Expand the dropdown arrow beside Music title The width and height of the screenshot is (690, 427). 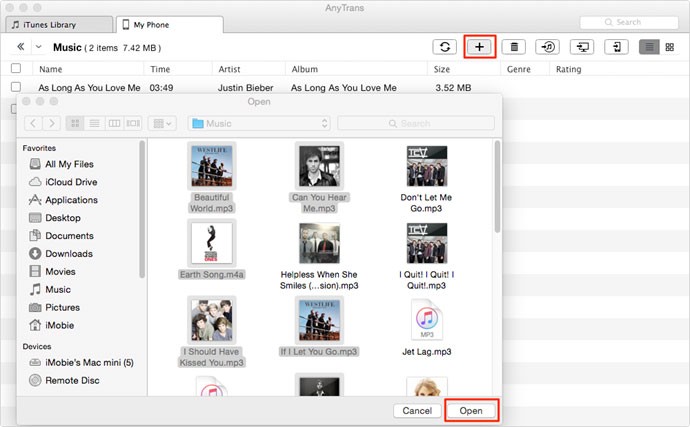click(39, 47)
